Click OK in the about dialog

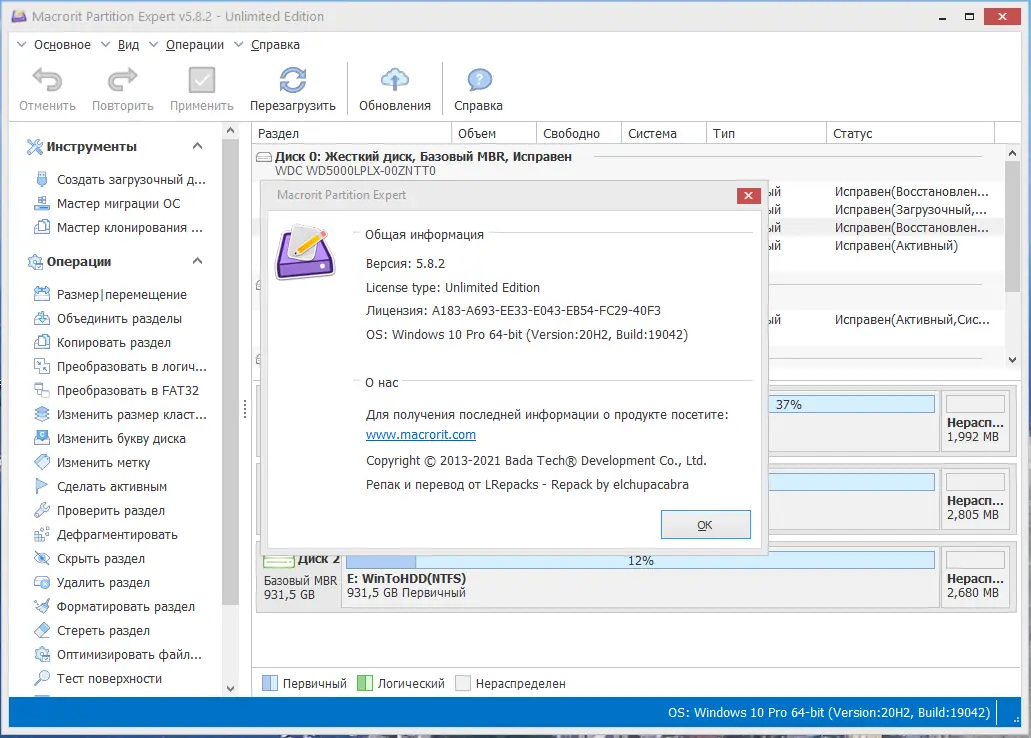[705, 524]
